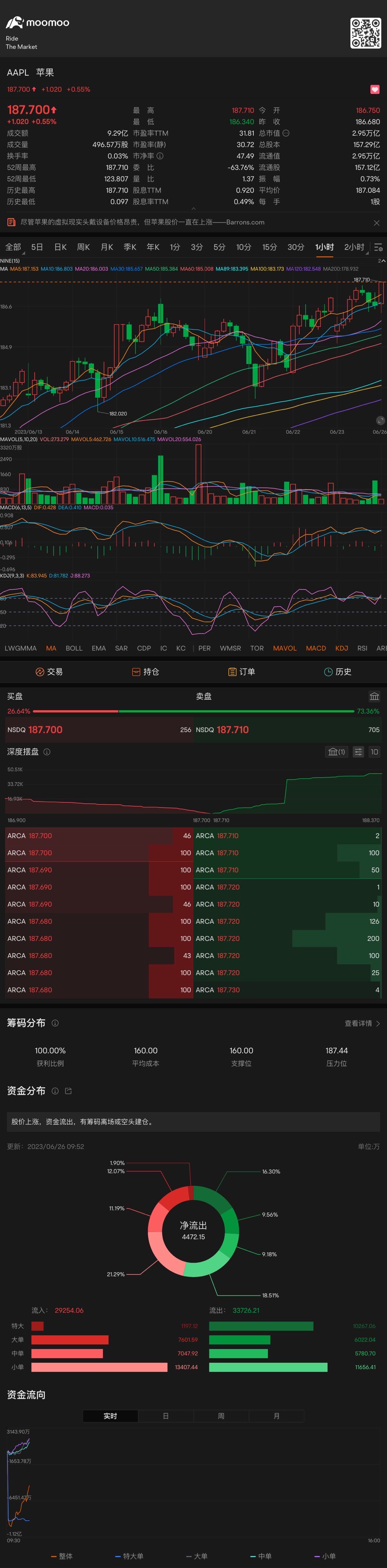Click the info icon beside 筹码分布
This screenshot has width=387, height=1568.
[x=55, y=1023]
